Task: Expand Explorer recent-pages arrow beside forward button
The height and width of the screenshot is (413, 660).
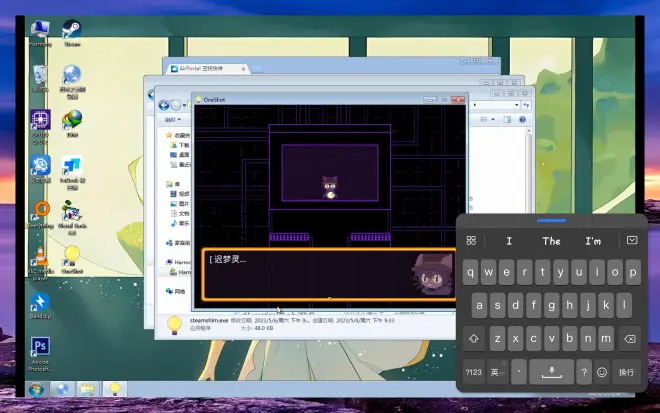Action: [x=184, y=106]
